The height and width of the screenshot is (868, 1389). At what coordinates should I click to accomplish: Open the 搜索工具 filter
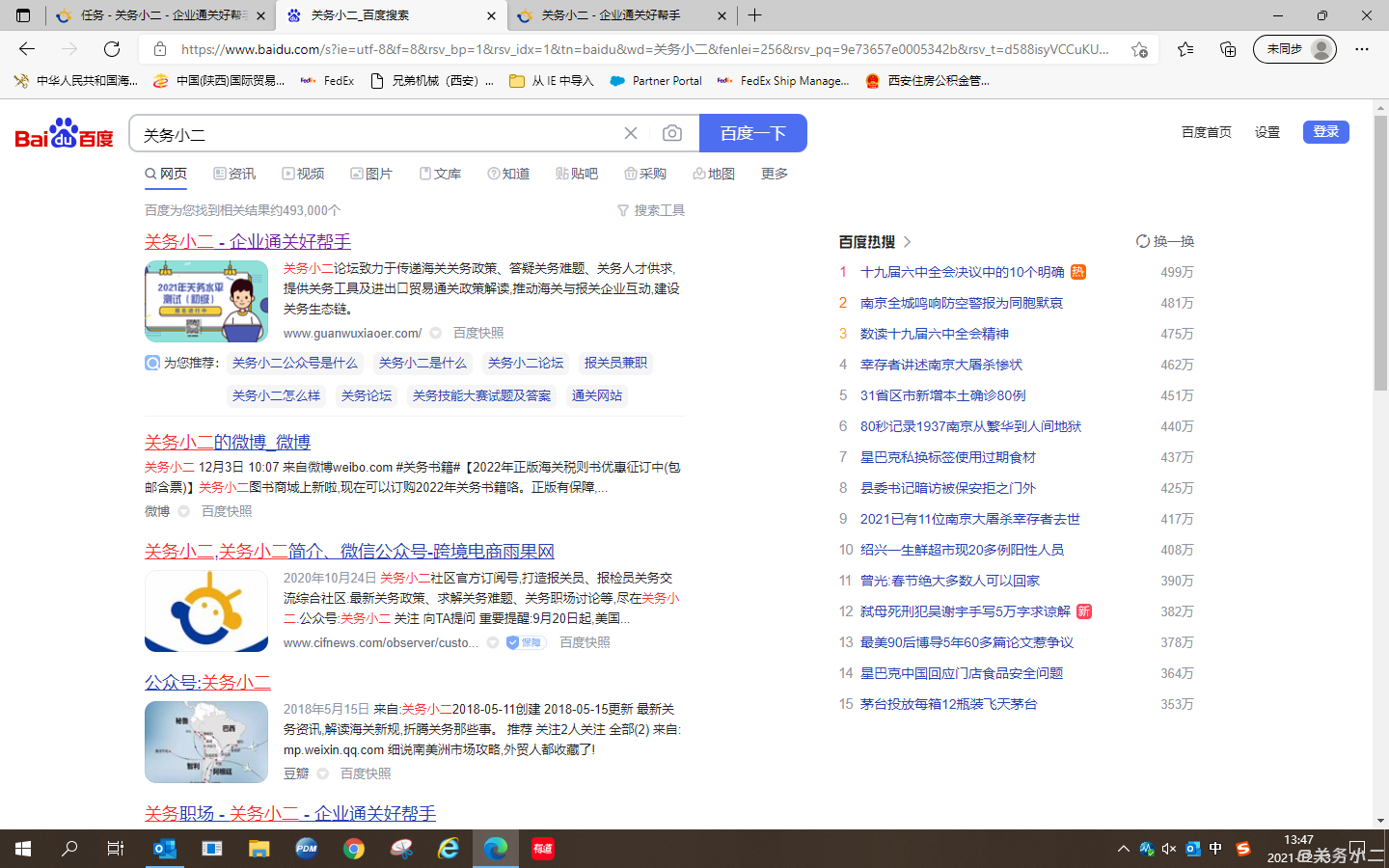coord(651,210)
